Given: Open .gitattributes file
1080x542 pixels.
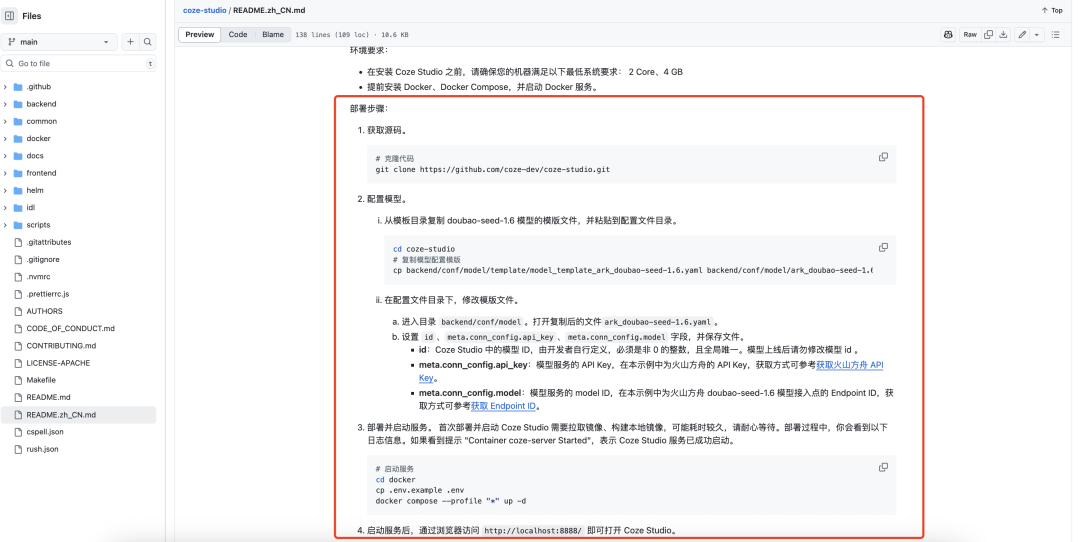Looking at the screenshot, I should [49, 242].
